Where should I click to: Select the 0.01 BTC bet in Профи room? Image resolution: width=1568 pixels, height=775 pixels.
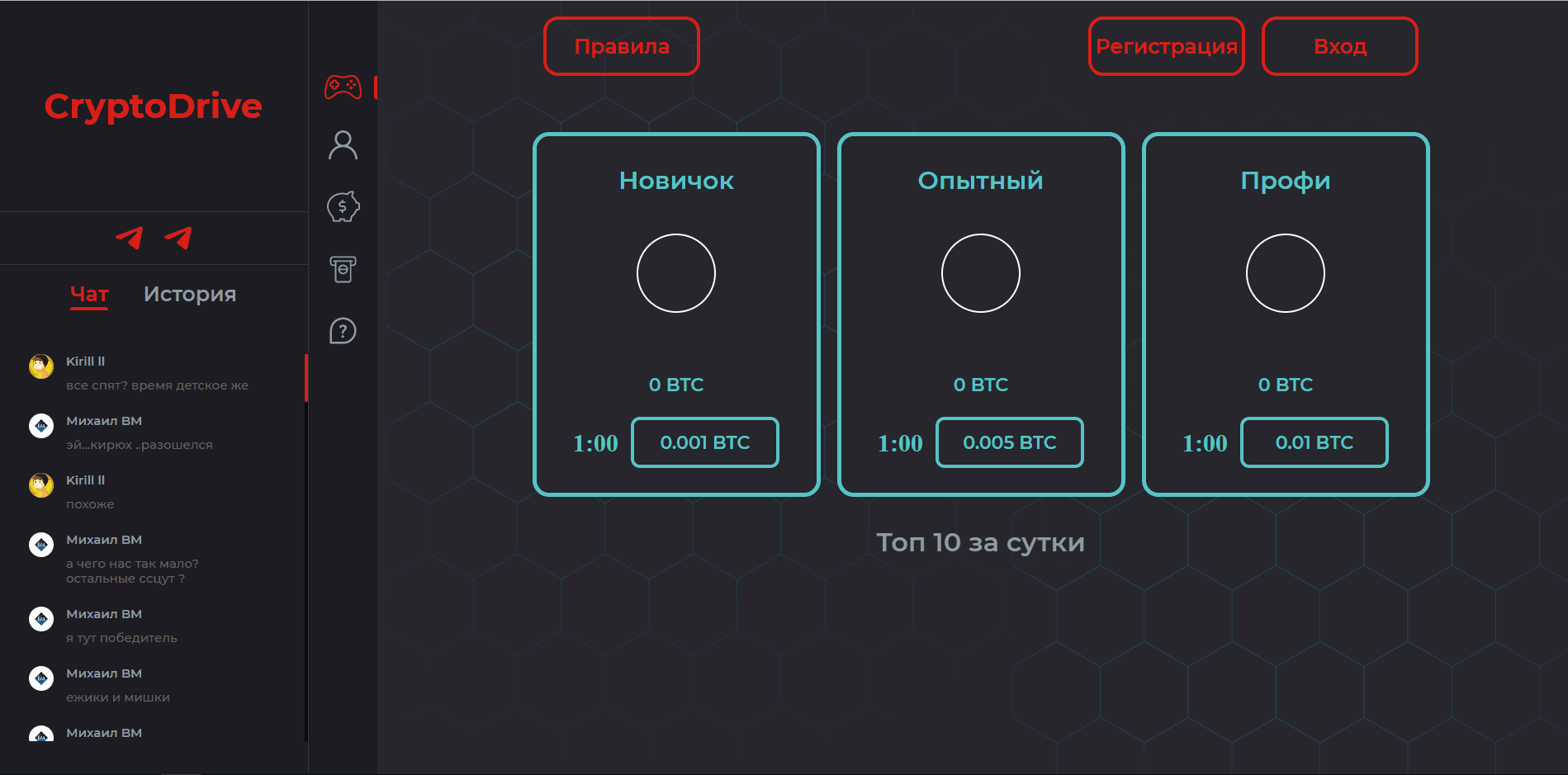[1314, 442]
